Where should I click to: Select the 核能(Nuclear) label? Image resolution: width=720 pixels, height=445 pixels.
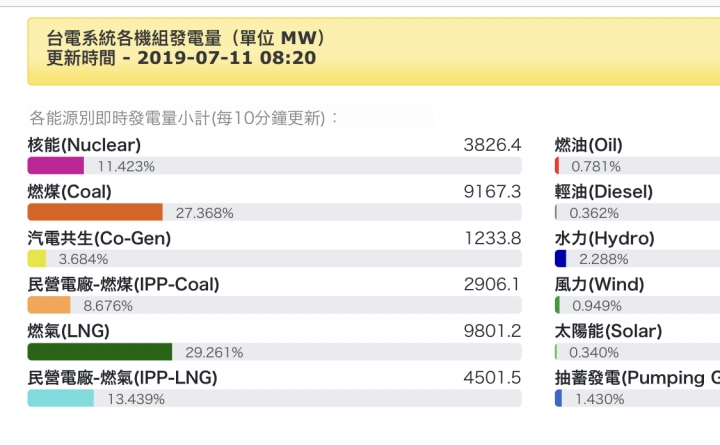[x=85, y=145]
